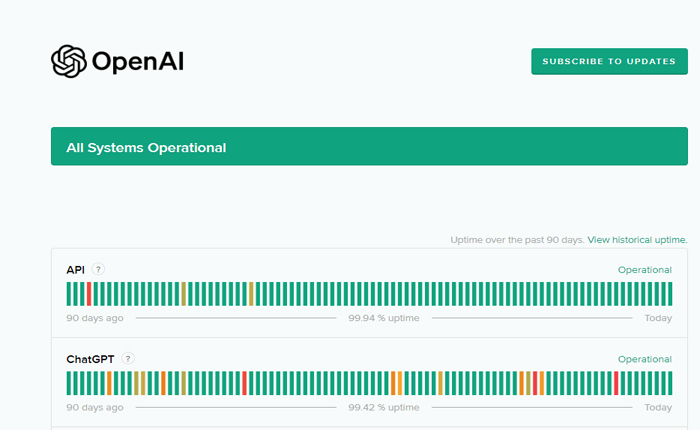This screenshot has height=430, width=700.
Task: Open the View historical uptime link
Action: [637, 240]
